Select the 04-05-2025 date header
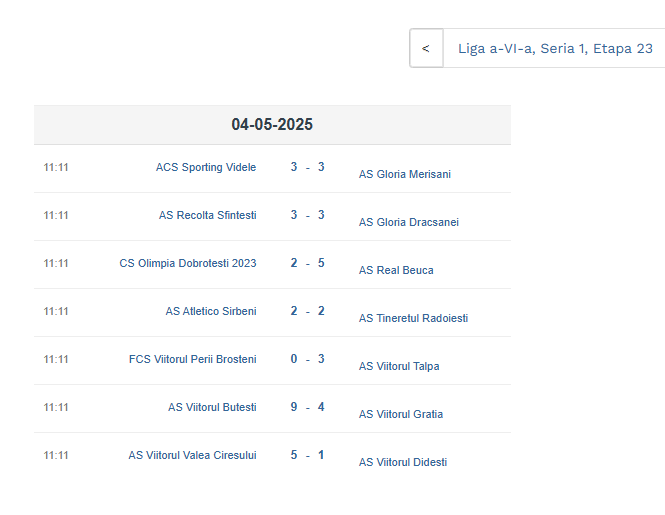This screenshot has height=515, width=665. (x=272, y=124)
